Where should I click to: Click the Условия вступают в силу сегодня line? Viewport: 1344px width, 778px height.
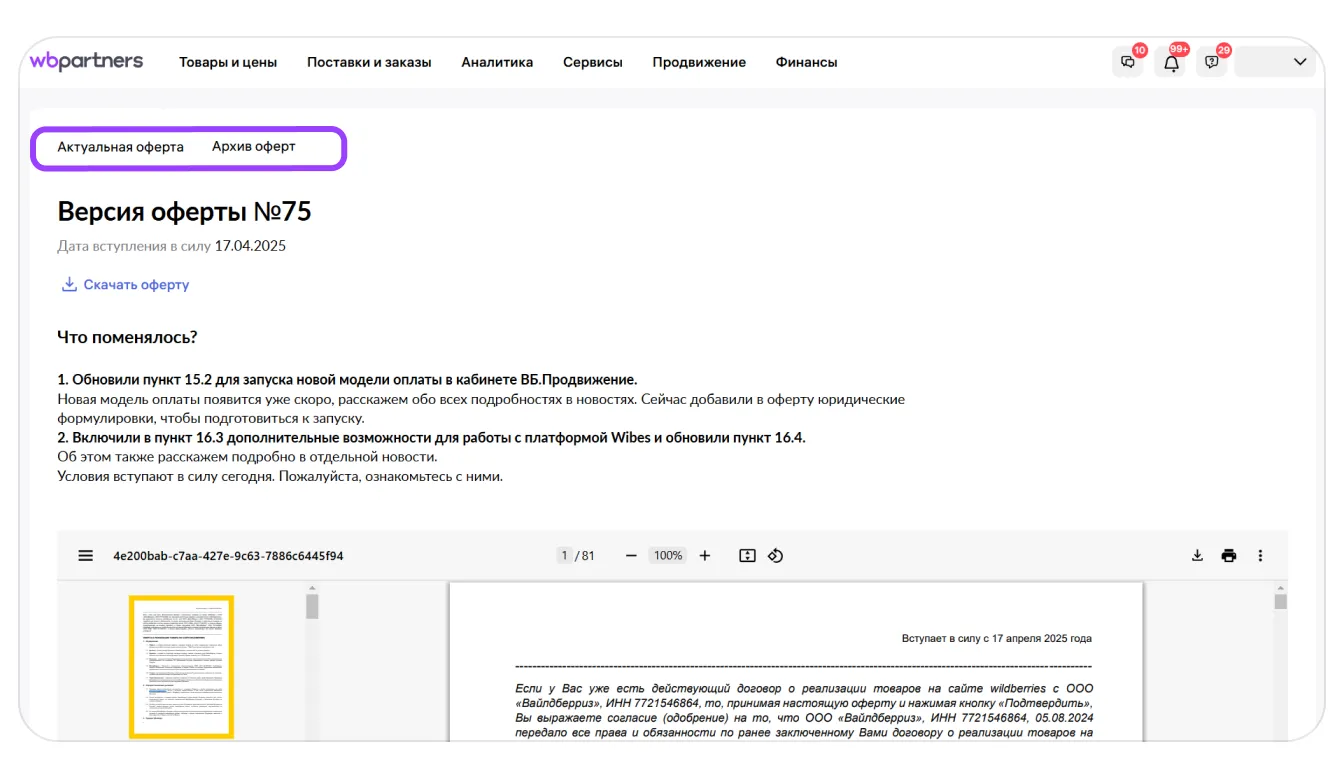pyautogui.click(x=280, y=477)
